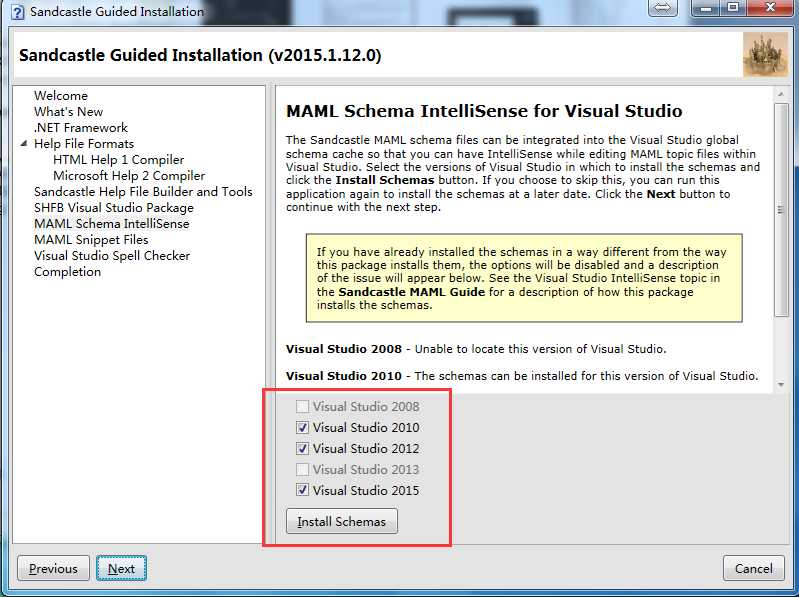The width and height of the screenshot is (799, 597).
Task: Open the HTML Help 1 Compiler page
Action: tap(118, 160)
